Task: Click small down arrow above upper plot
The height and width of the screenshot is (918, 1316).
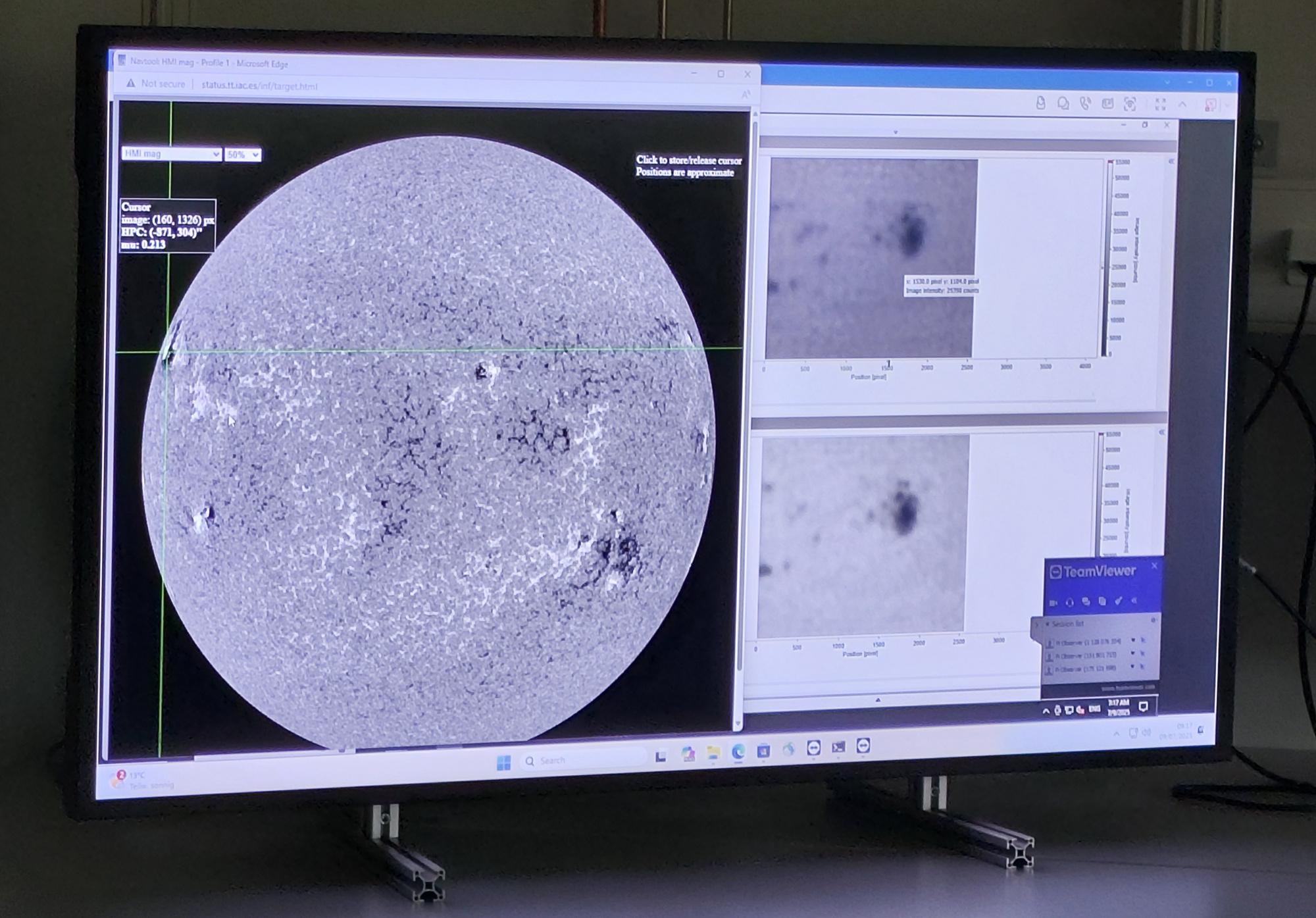Action: (895, 132)
